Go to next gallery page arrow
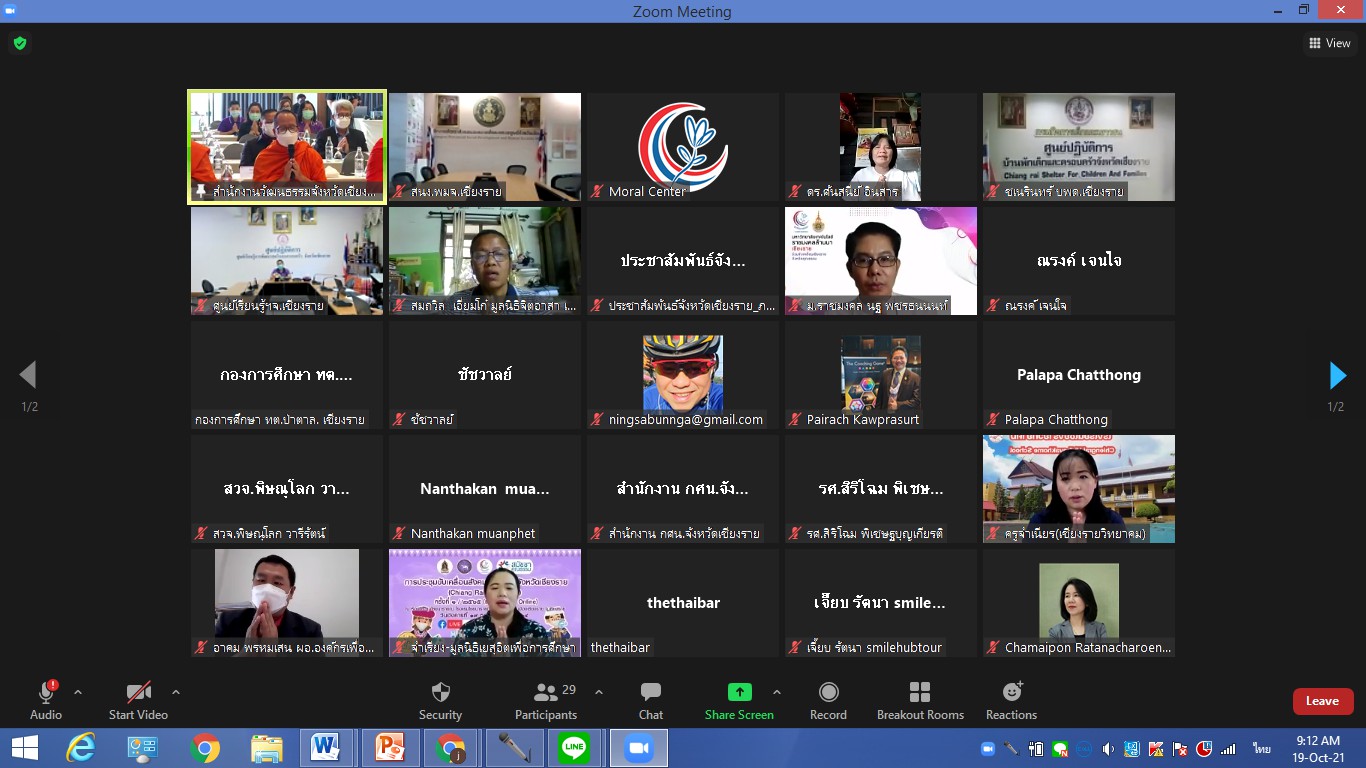This screenshot has height=768, width=1366. [1337, 375]
